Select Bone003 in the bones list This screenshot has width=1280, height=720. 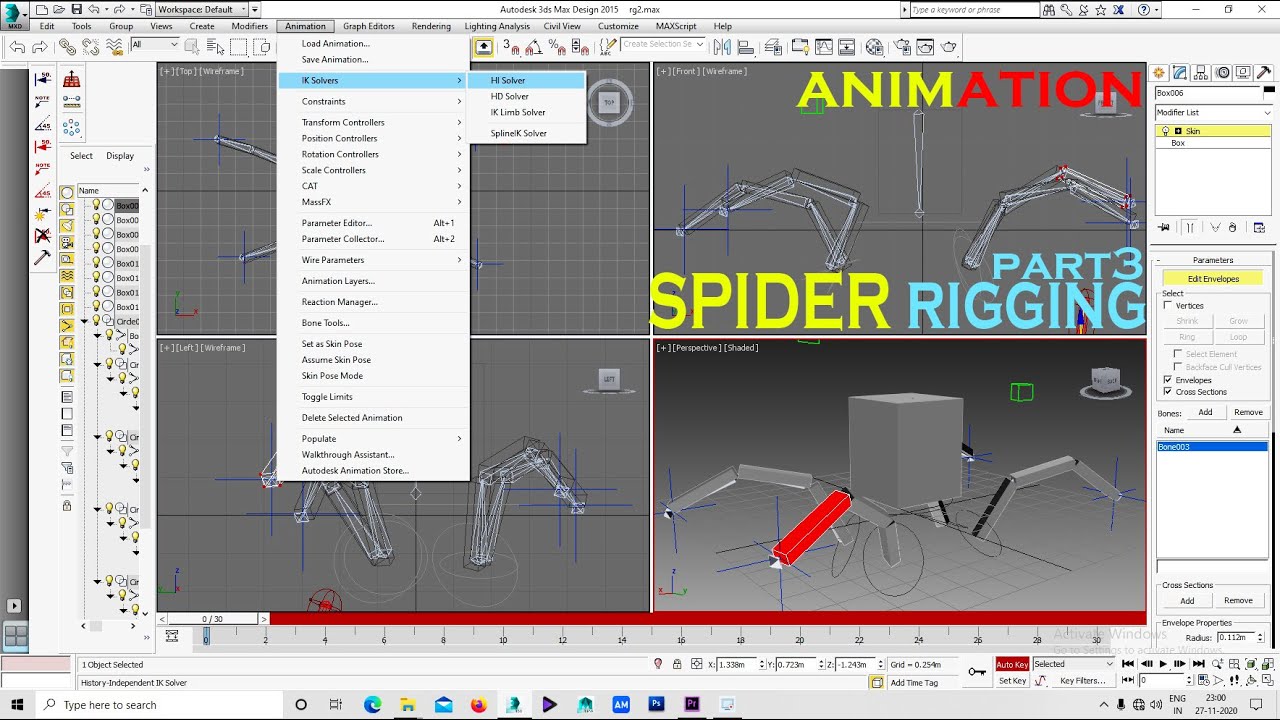point(1212,447)
